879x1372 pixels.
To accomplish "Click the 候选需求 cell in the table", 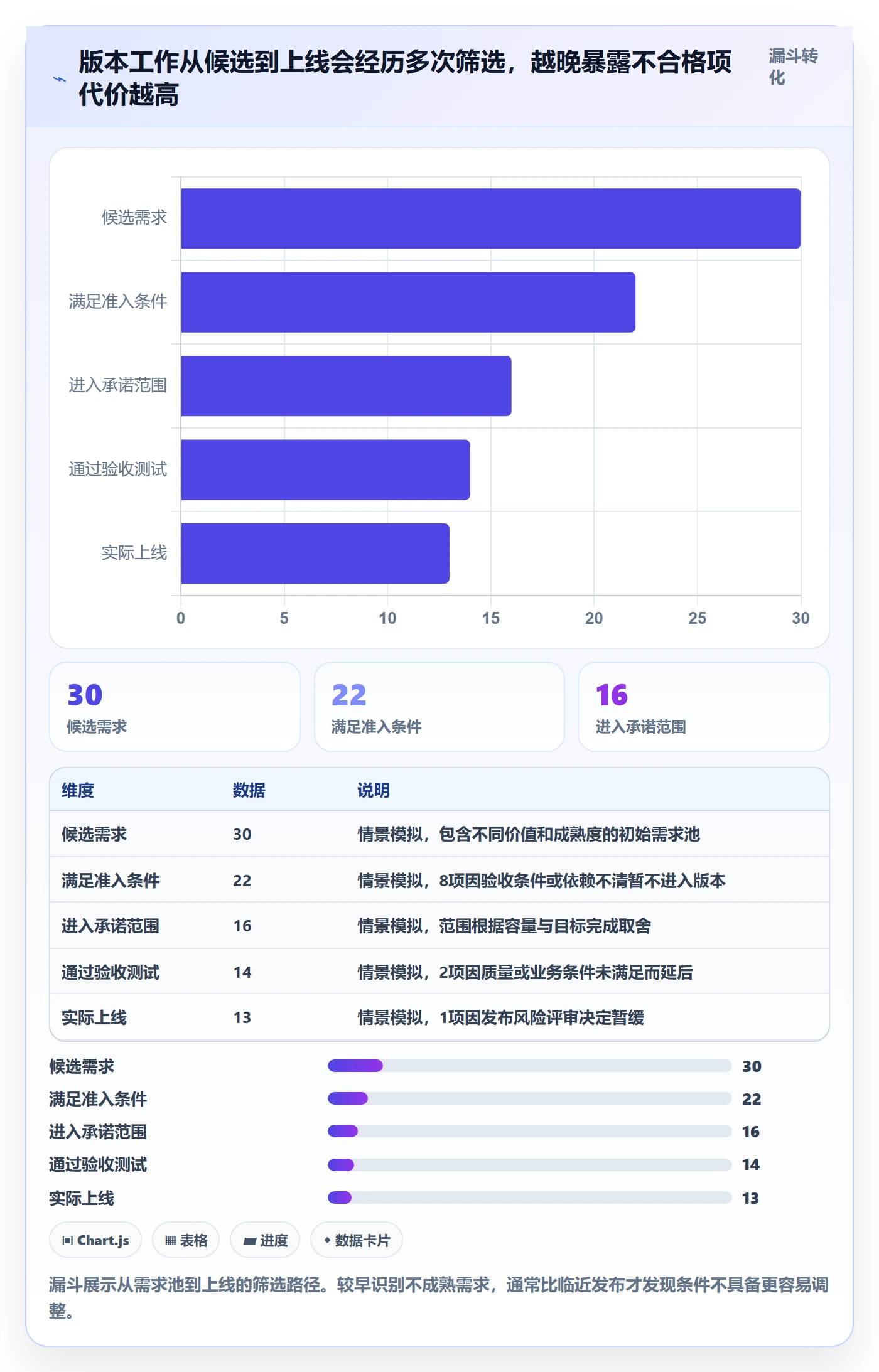I will click(x=94, y=834).
